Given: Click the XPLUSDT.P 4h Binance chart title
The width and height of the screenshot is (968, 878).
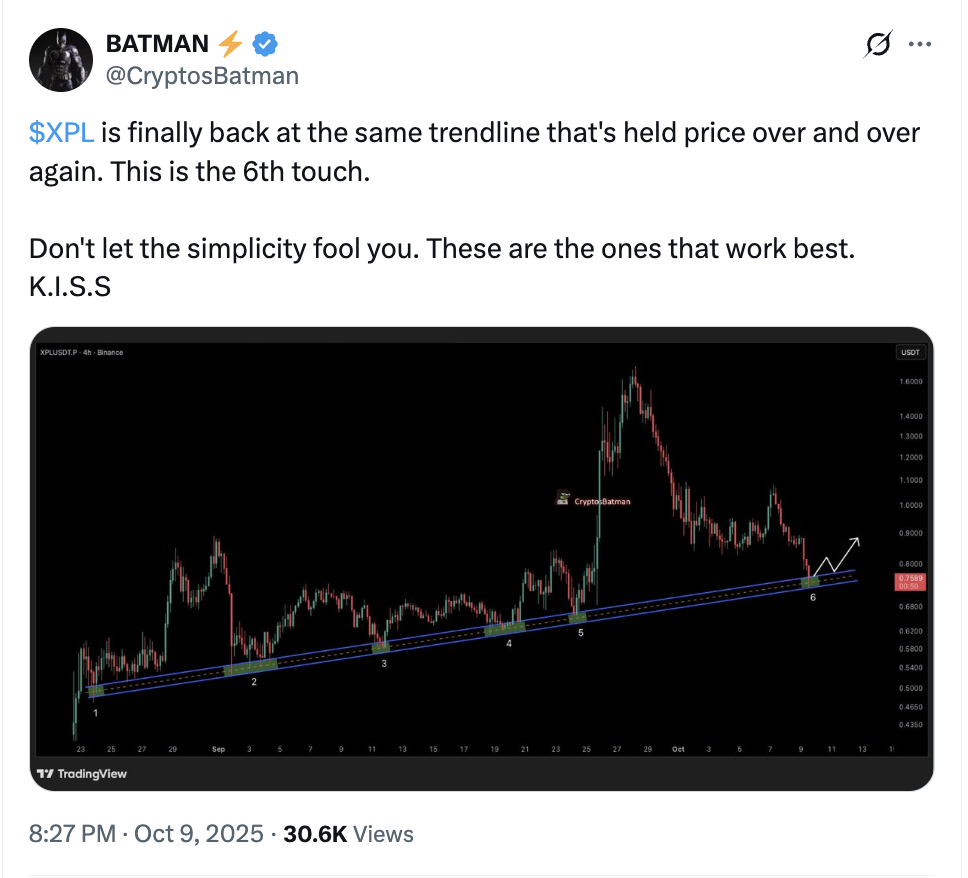Looking at the screenshot, I should coord(81,352).
